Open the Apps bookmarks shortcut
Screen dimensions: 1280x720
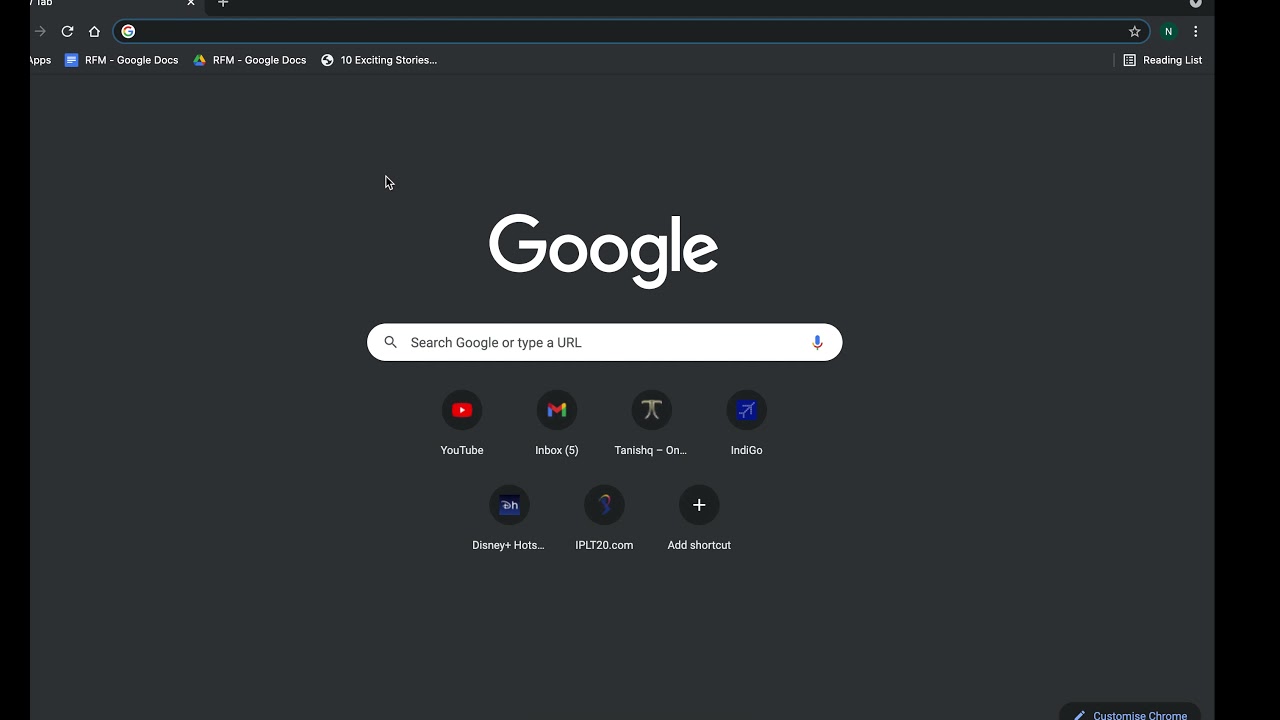point(40,60)
